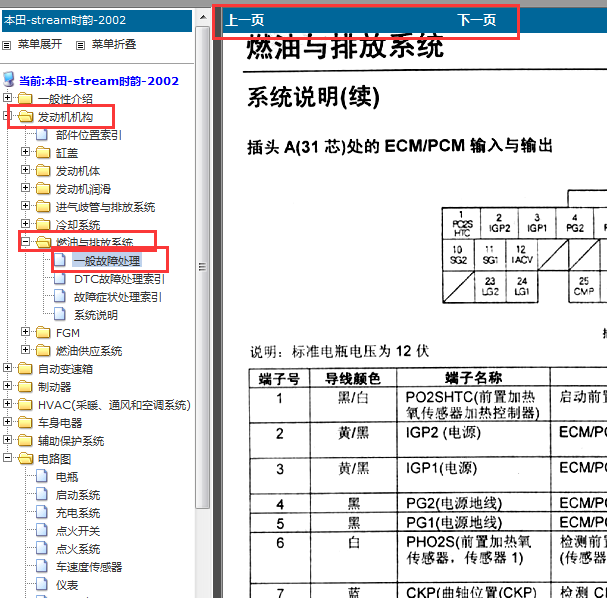Open the 系统说明 page entry

pos(96,315)
